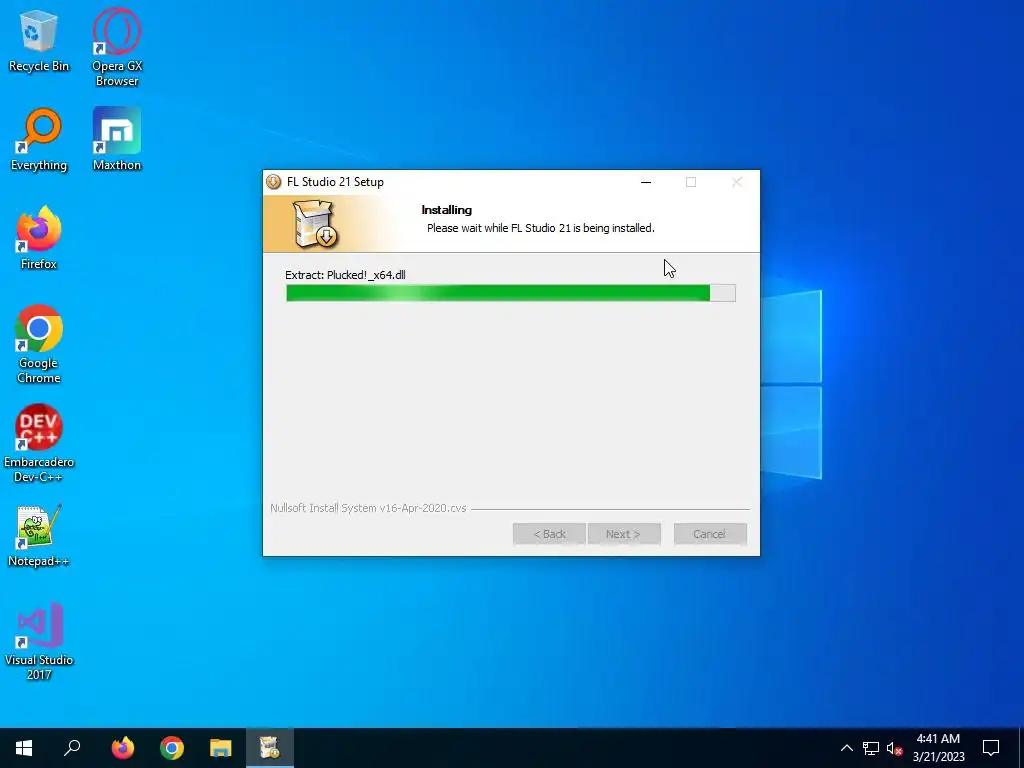Viewport: 1024px width, 768px height.
Task: Click the disabled maximize button in Setup
Action: pos(691,182)
